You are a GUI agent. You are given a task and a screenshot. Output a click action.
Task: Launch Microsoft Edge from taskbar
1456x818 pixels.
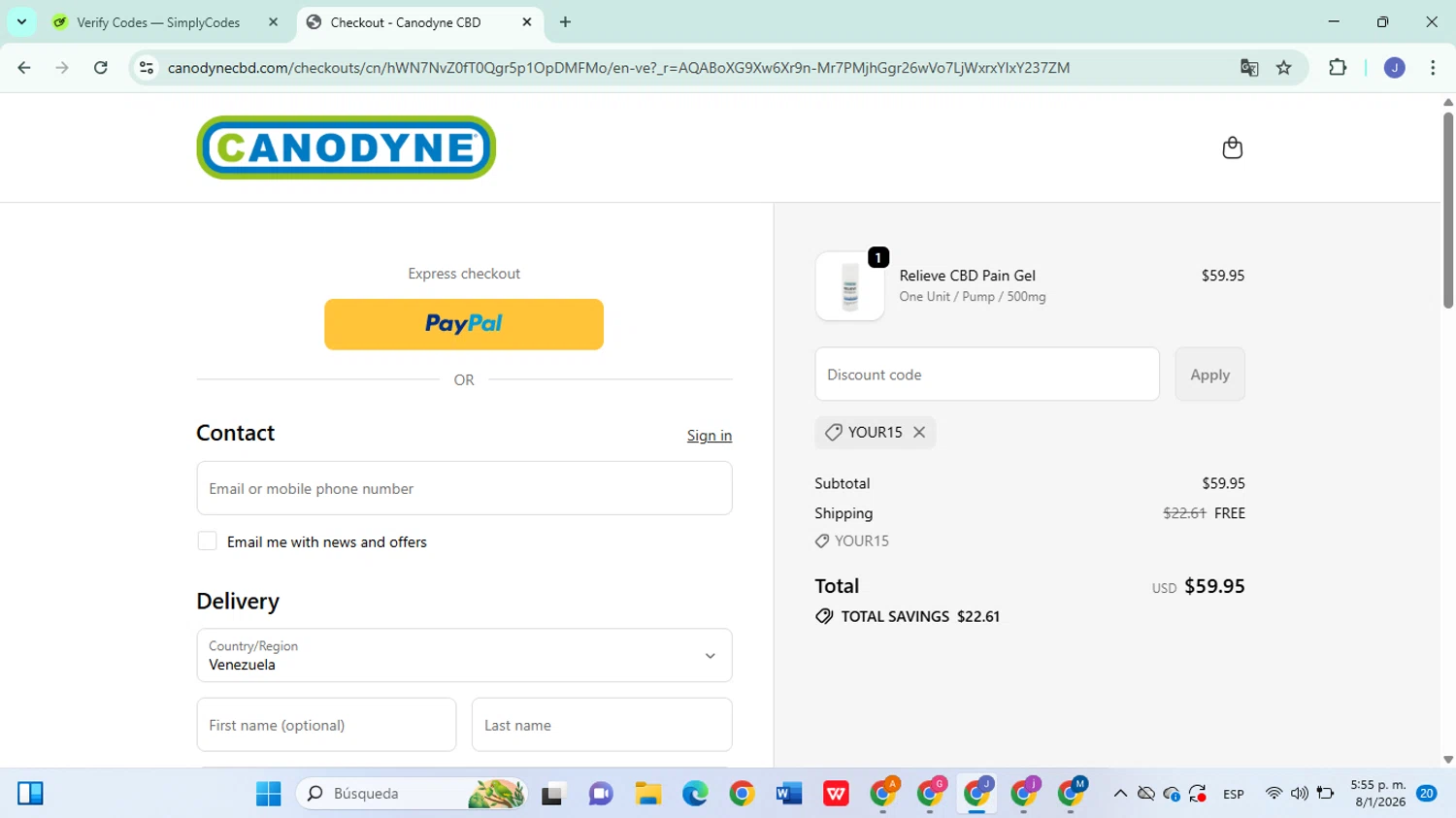tap(695, 794)
